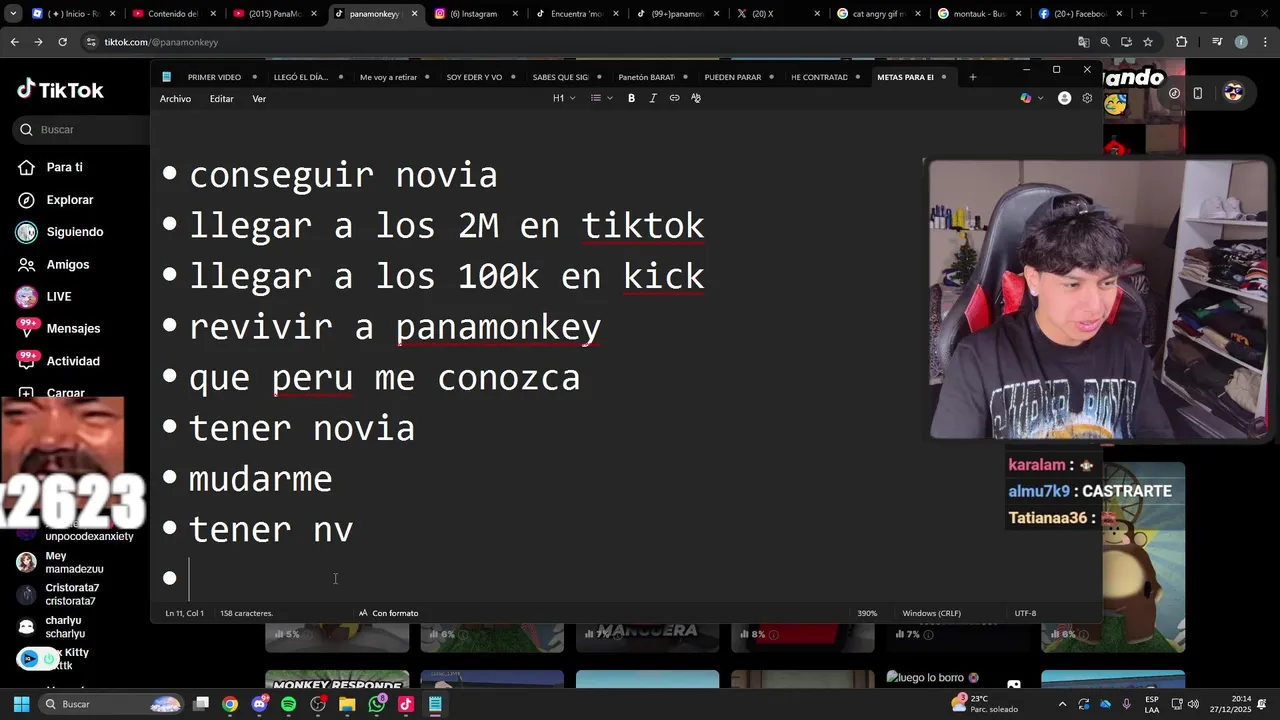Click UTF-8 encoding in status bar
Viewport: 1280px width, 720px height.
point(1025,613)
